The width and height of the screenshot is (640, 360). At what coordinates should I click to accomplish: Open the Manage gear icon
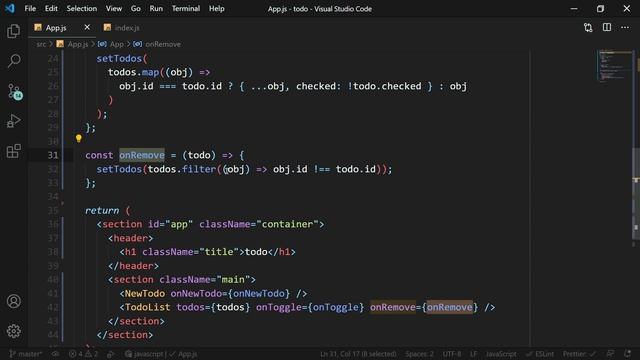click(x=13, y=331)
